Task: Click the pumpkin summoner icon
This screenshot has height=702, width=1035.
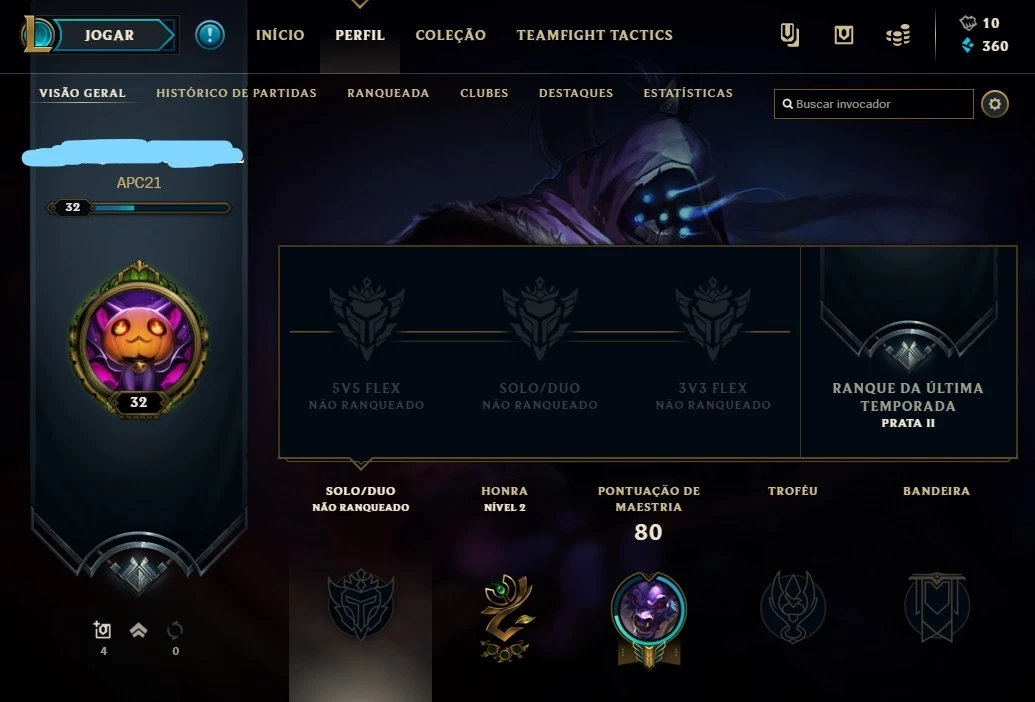Action: coord(139,340)
